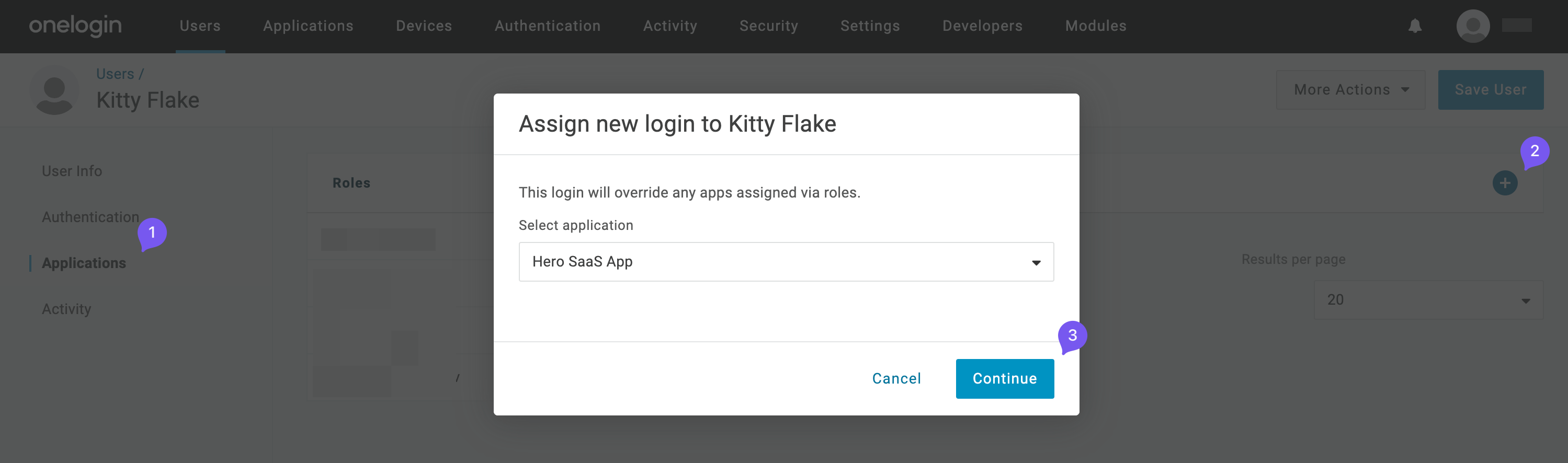1568x463 pixels.
Task: Open the Authentication sidebar section
Action: (x=90, y=216)
